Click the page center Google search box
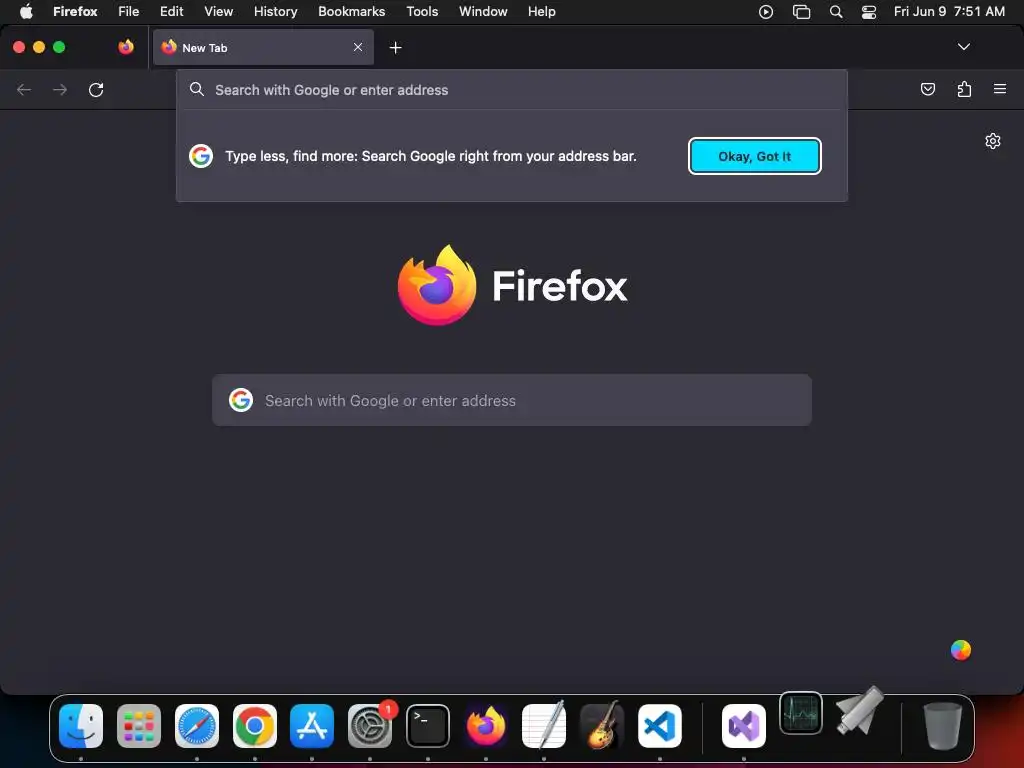 click(x=511, y=400)
